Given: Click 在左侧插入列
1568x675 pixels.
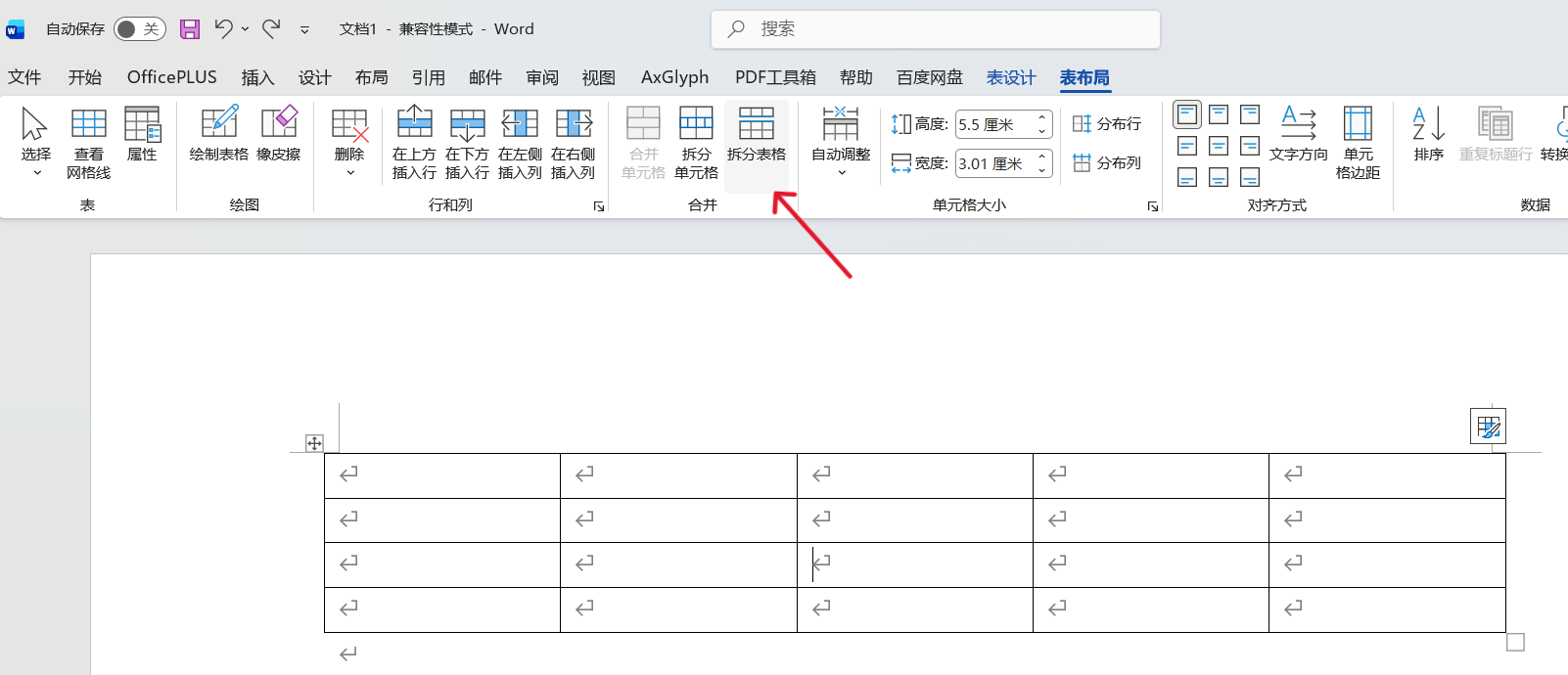Looking at the screenshot, I should point(520,142).
